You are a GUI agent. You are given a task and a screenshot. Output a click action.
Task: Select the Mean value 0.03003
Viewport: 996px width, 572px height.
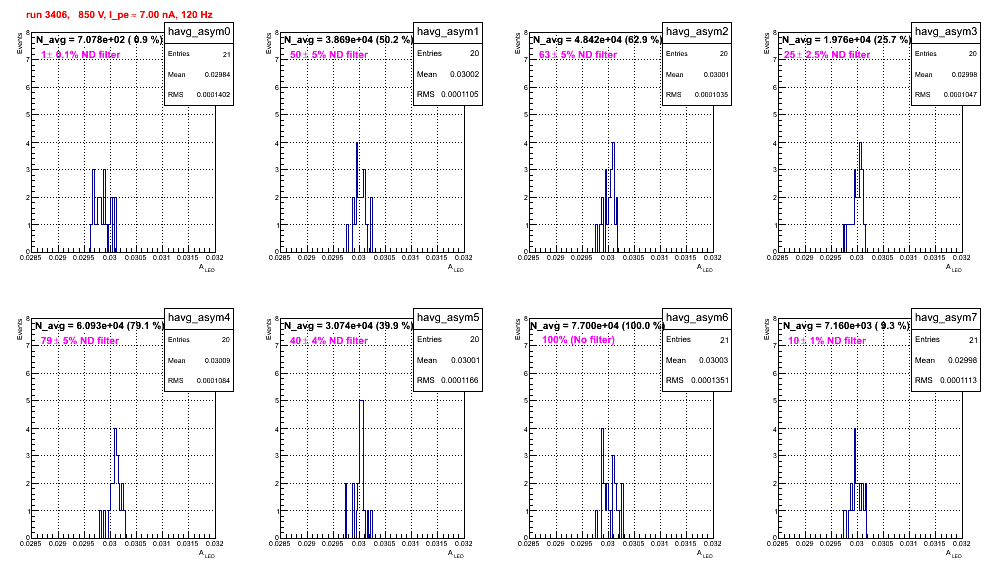click(713, 360)
